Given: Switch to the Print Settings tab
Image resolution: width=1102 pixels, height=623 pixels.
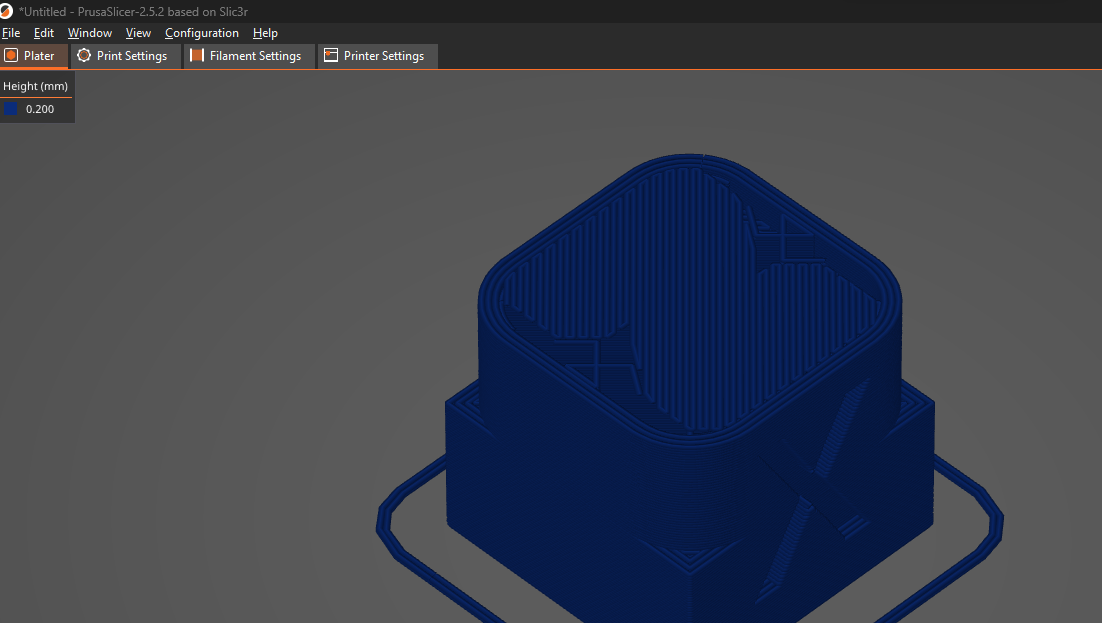Looking at the screenshot, I should (125, 56).
